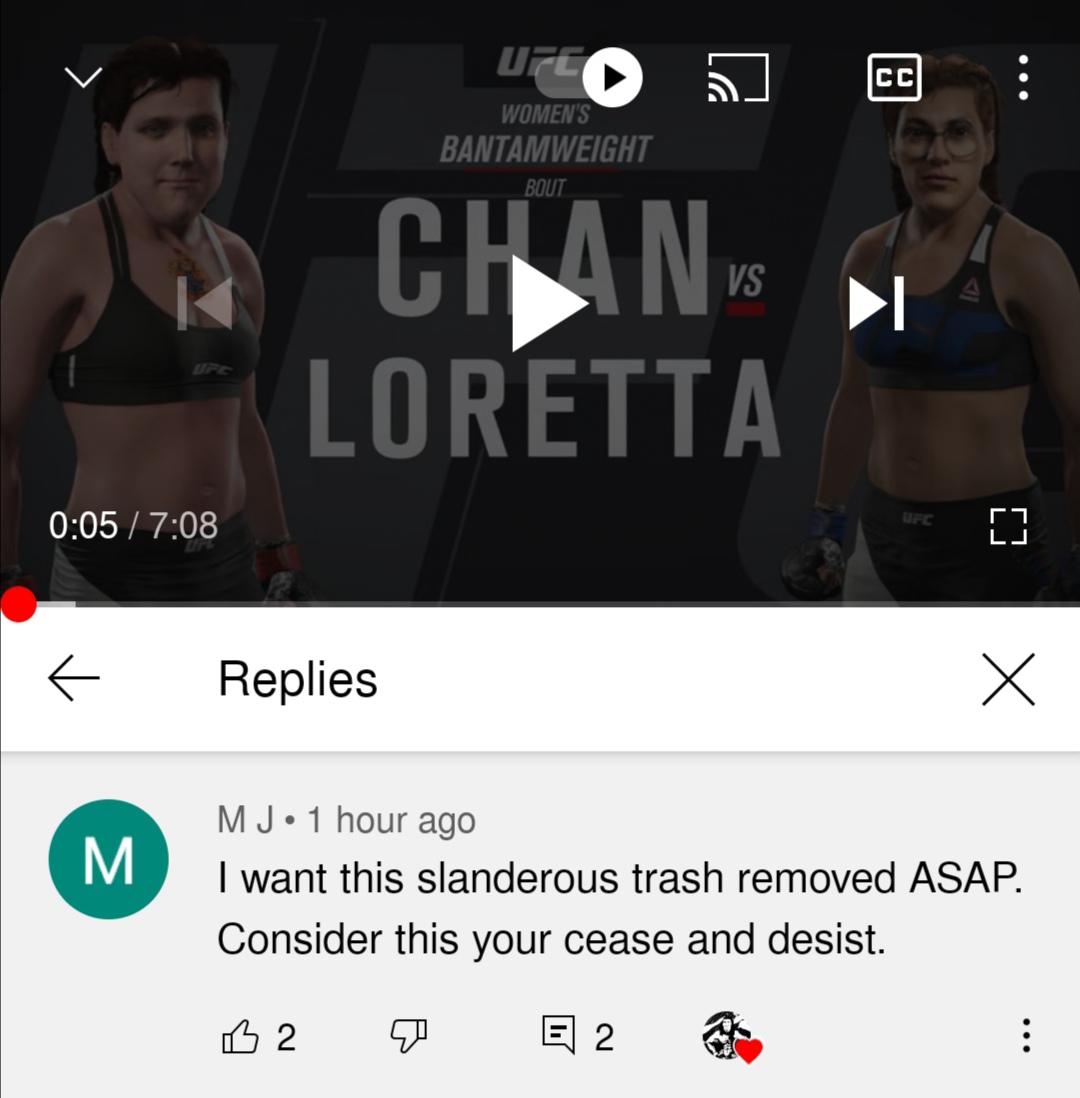The height and width of the screenshot is (1098, 1080).
Task: Open the video's three-dot options menu
Action: [x=1023, y=77]
